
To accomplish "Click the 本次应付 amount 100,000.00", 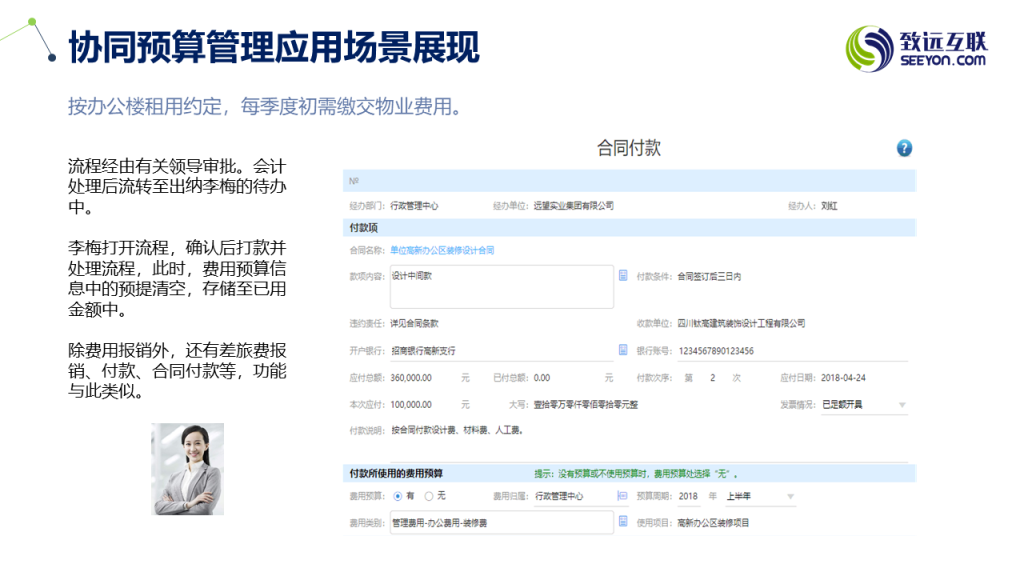I will (411, 405).
